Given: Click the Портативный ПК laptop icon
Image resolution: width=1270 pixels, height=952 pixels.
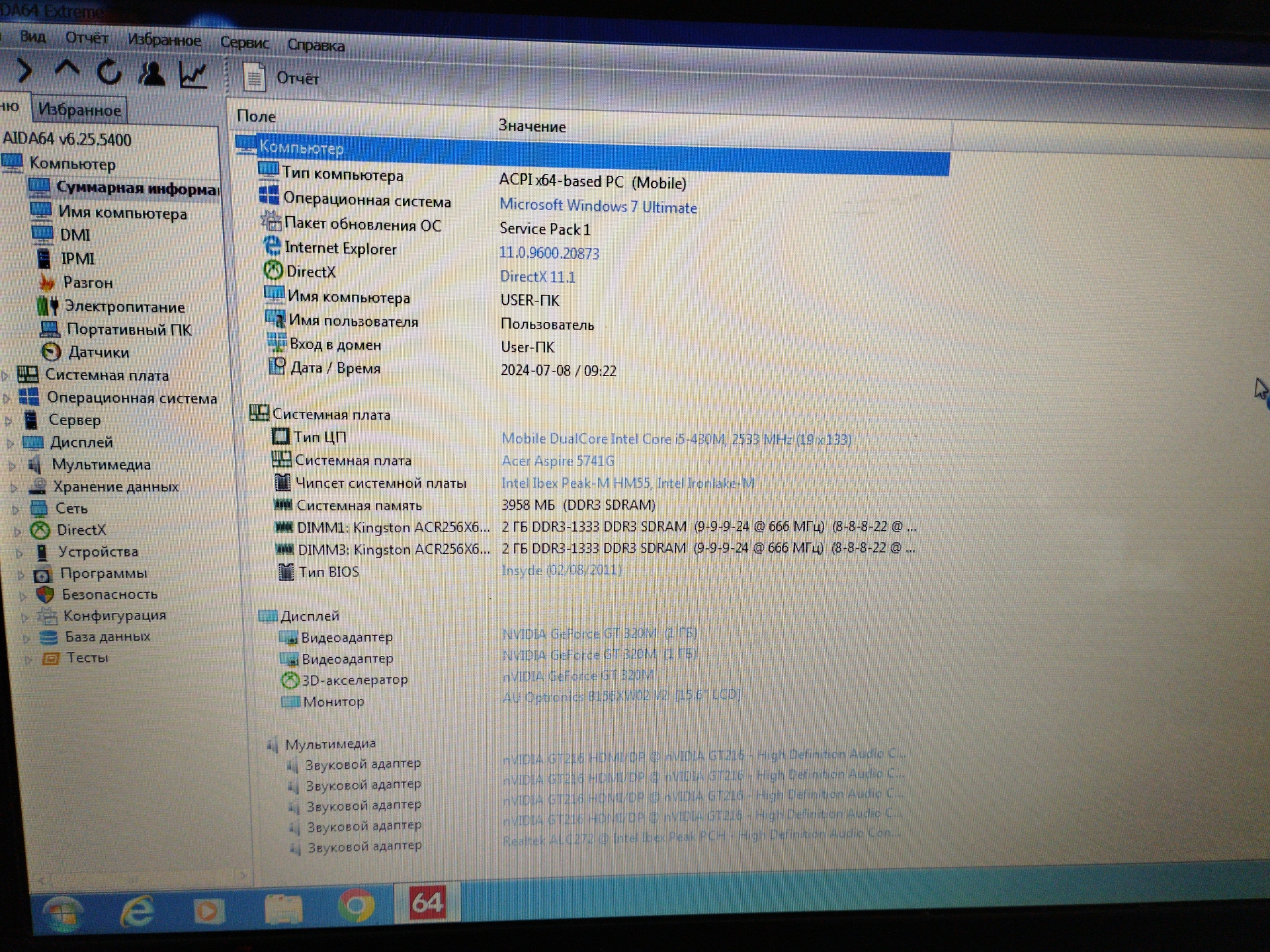Looking at the screenshot, I should [x=50, y=329].
